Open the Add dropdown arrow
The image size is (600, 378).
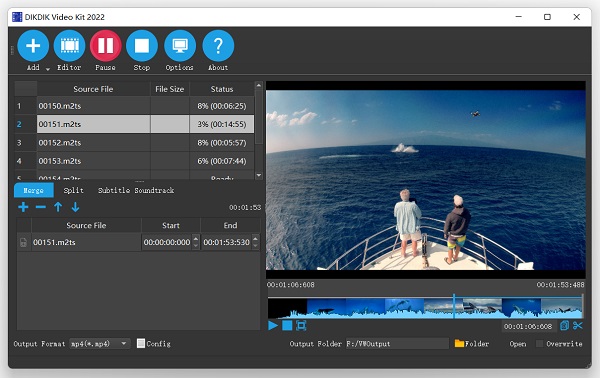tap(48, 69)
